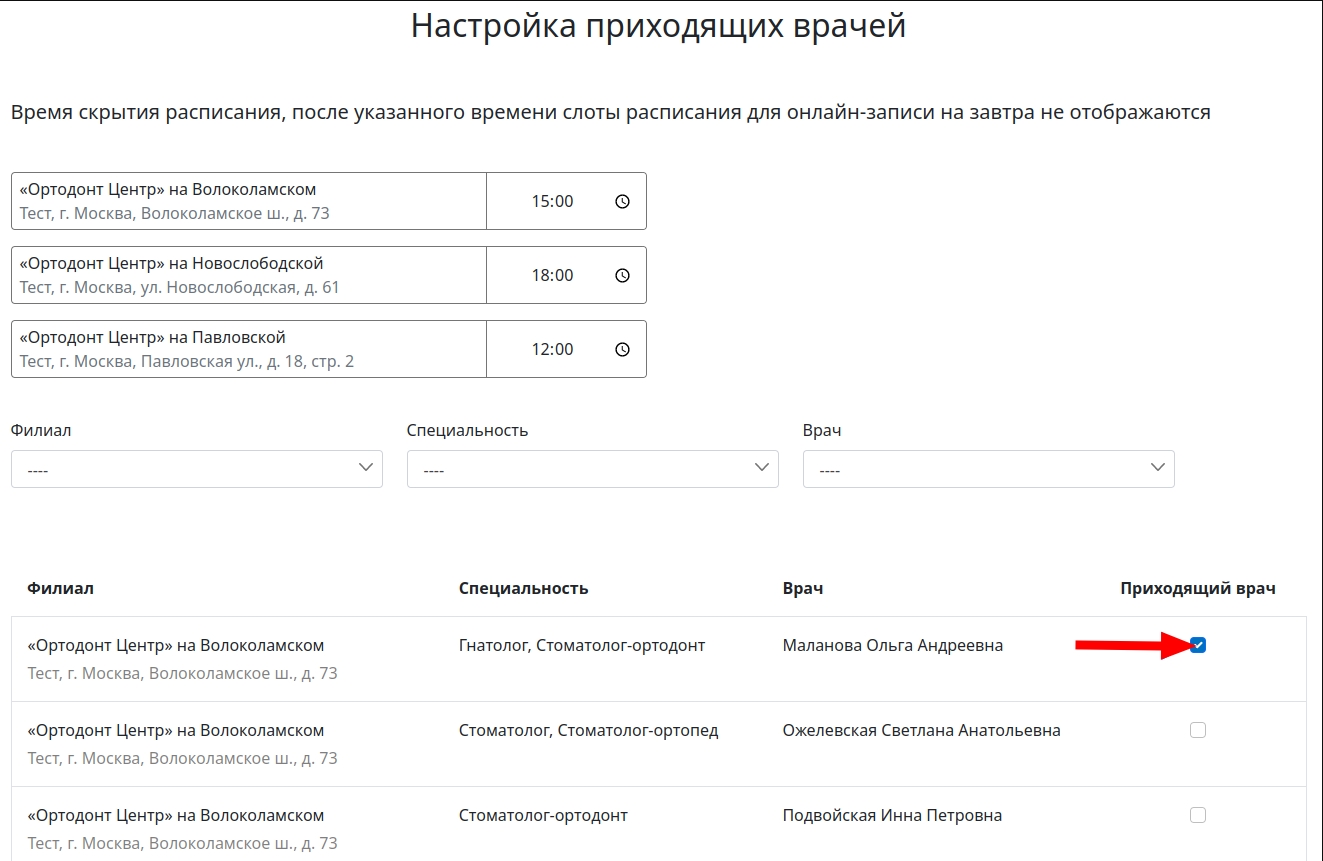This screenshot has height=861, width=1323.
Task: Click the Специальность column header
Action: tap(523, 588)
